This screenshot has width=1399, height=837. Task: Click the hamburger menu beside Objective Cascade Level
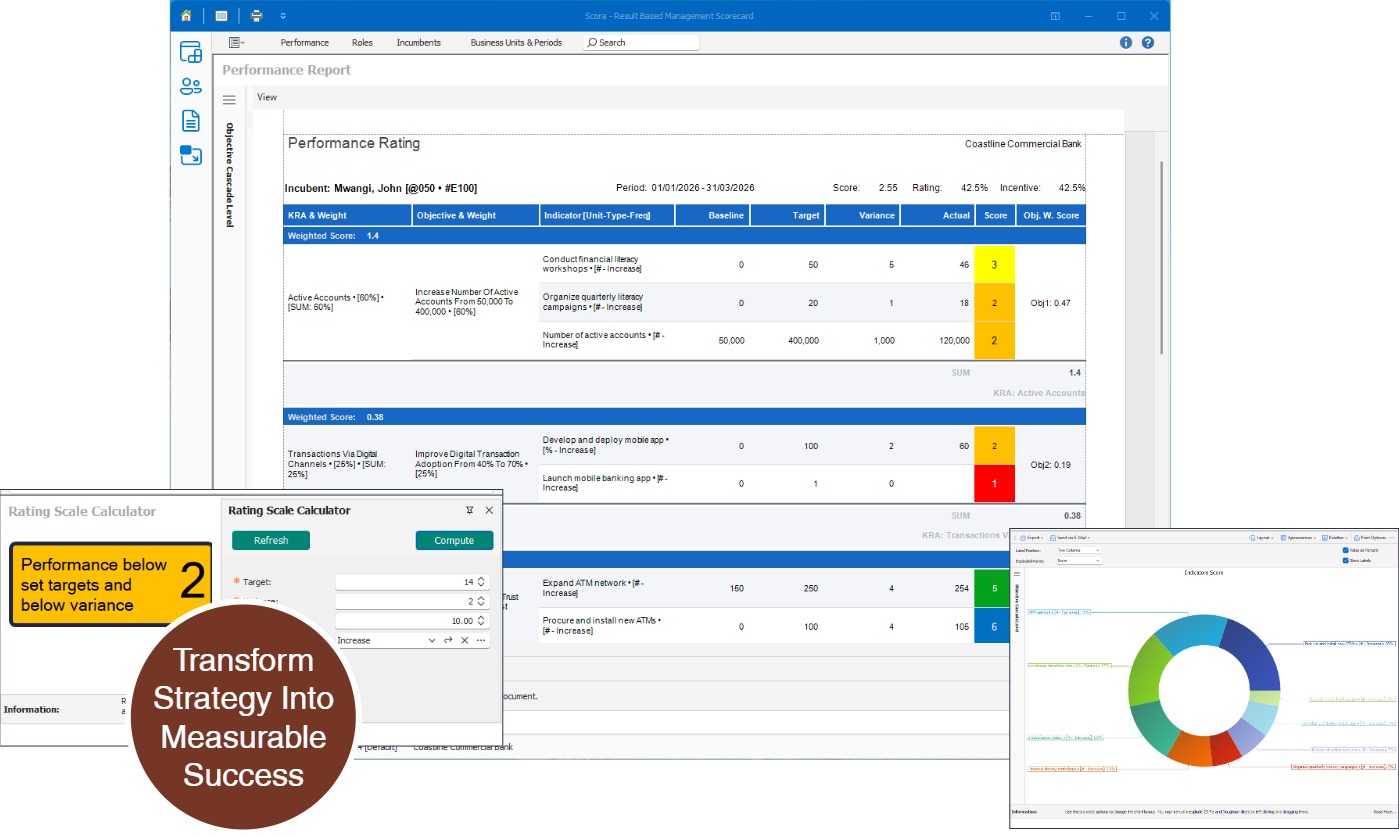(229, 100)
